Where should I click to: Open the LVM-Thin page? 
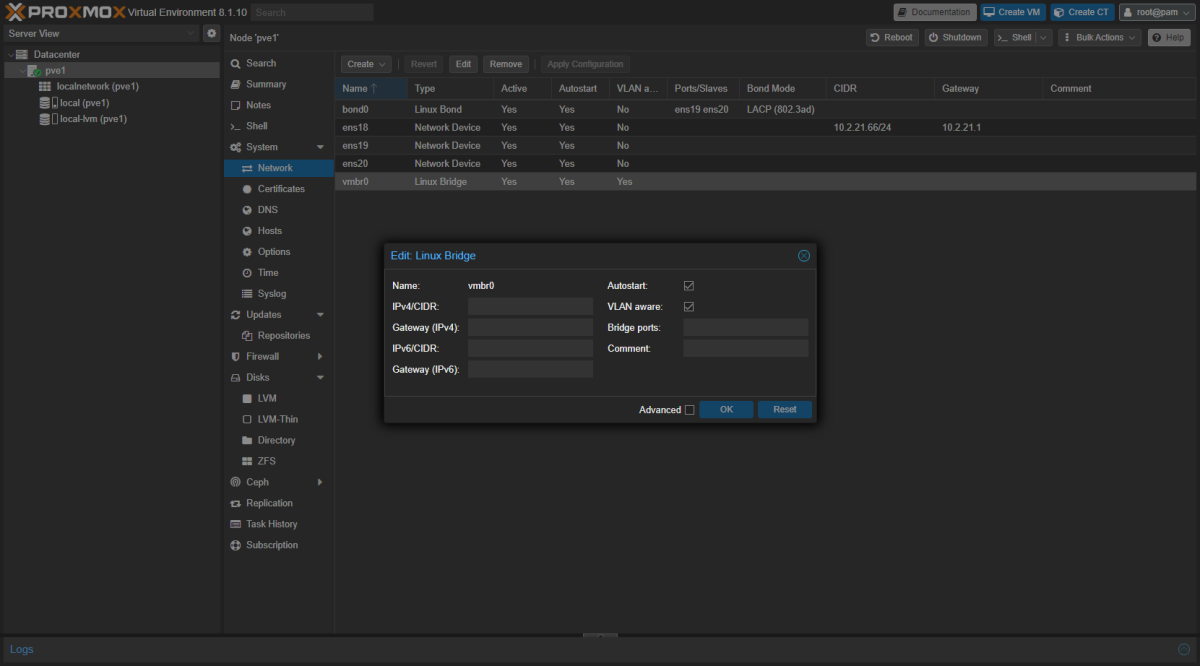point(278,419)
